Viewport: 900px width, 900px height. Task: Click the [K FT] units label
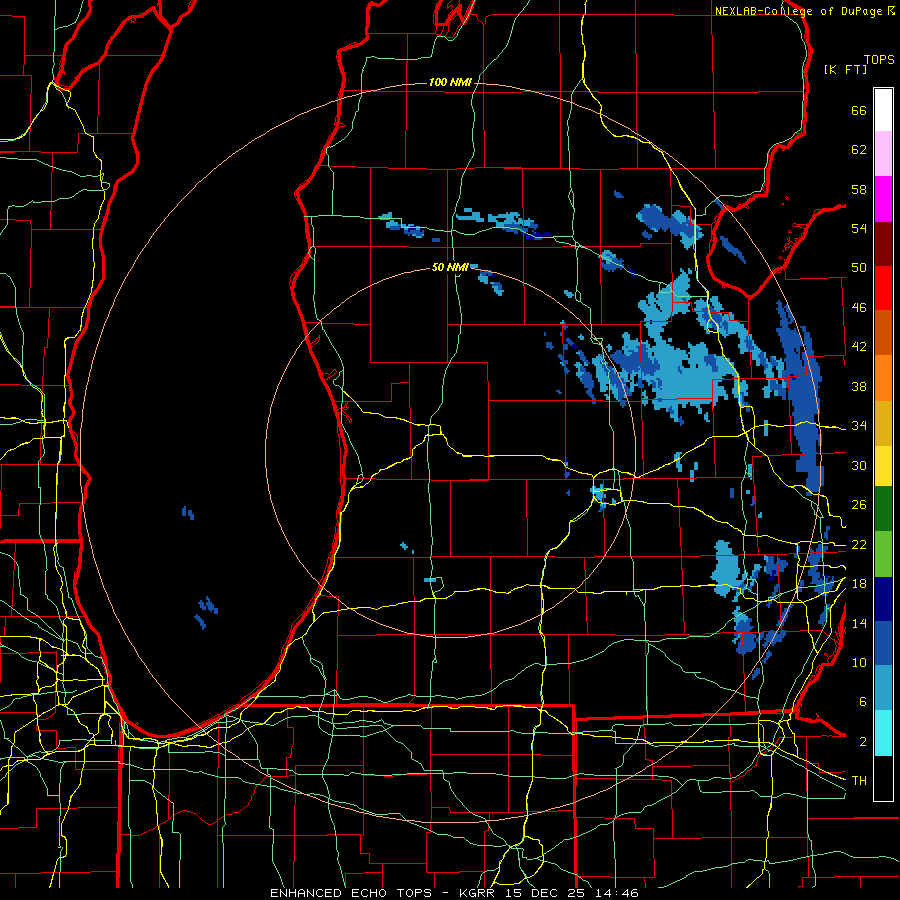[845, 70]
